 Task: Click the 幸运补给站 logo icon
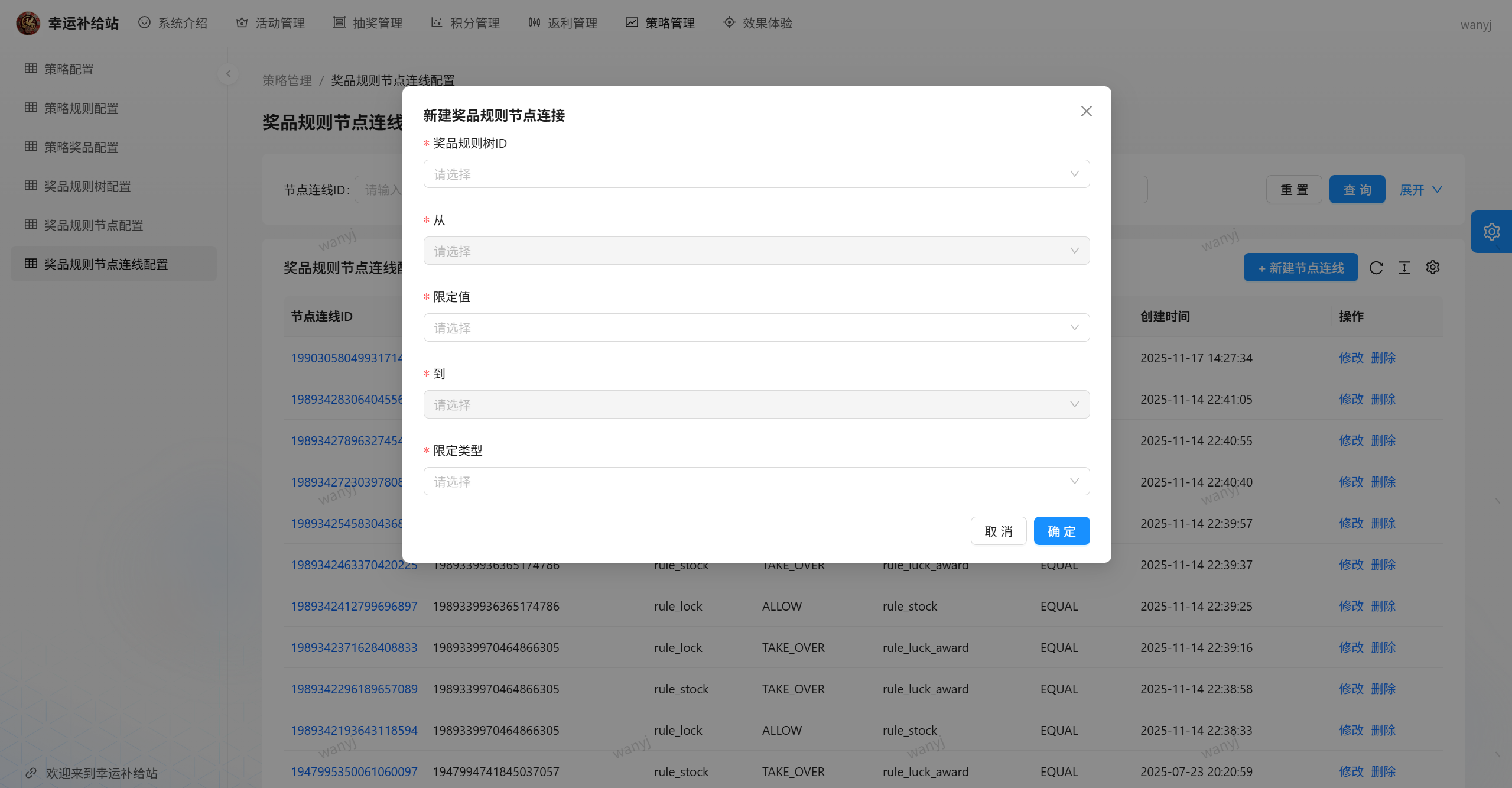click(28, 23)
